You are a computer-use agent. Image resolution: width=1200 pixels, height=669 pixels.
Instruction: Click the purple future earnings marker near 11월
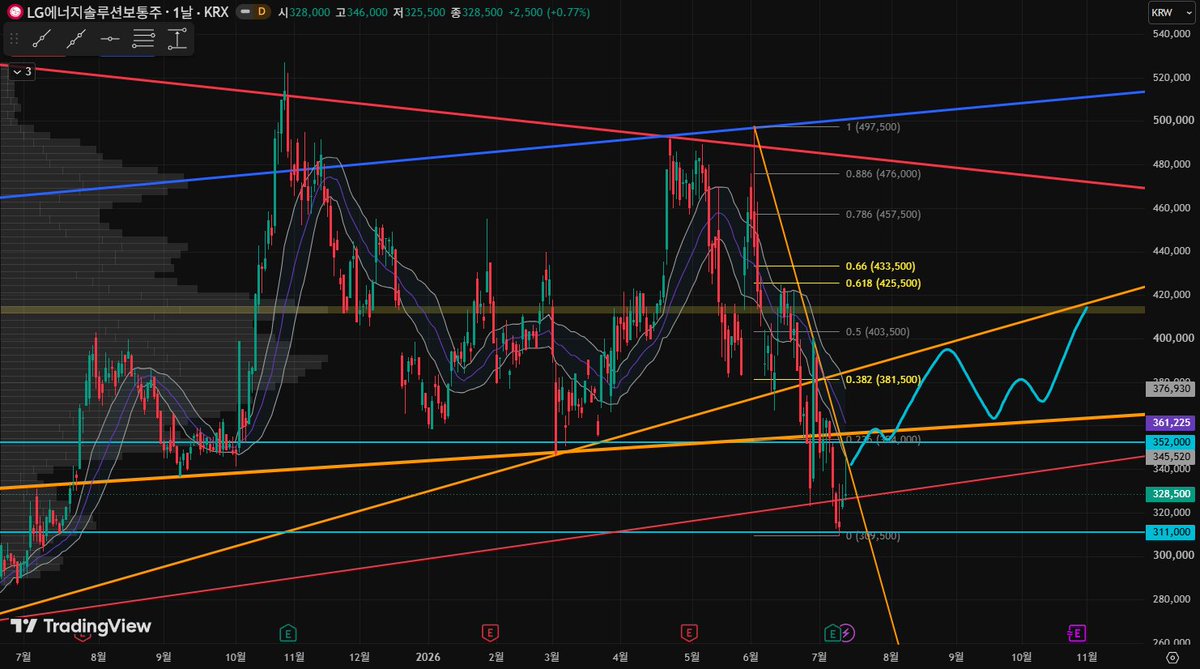1077,632
